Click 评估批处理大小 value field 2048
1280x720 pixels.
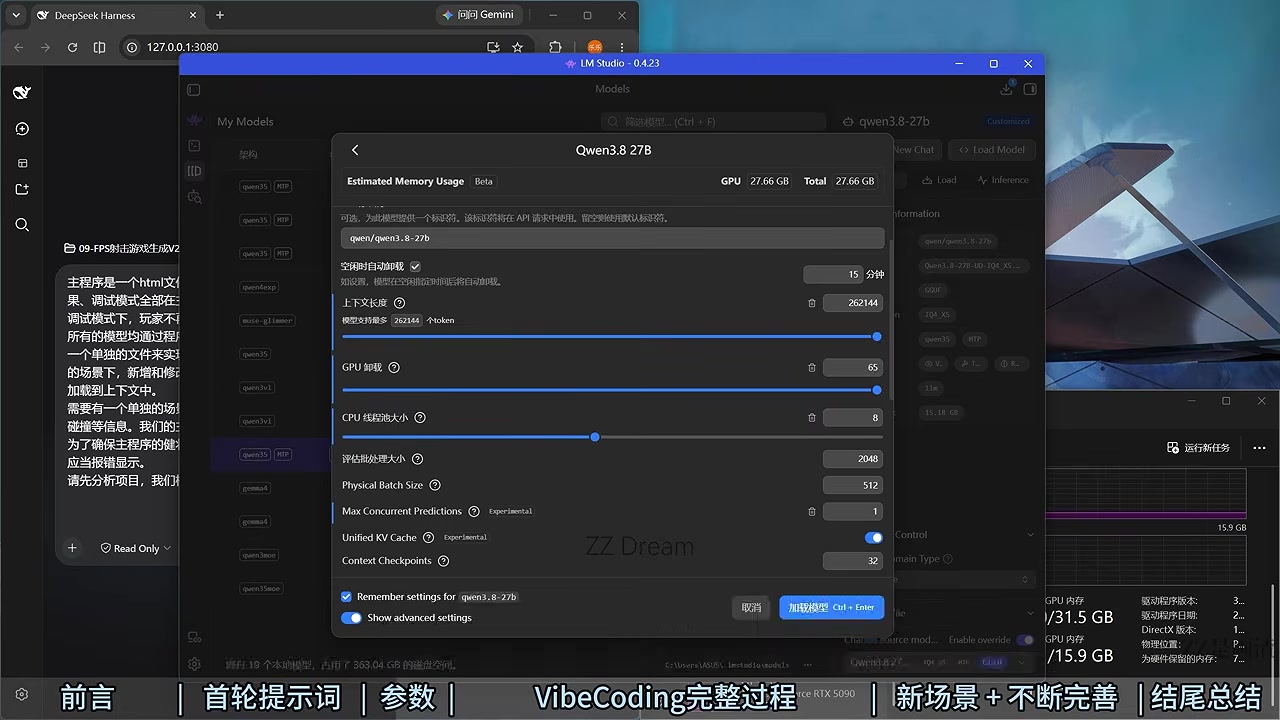click(x=853, y=459)
